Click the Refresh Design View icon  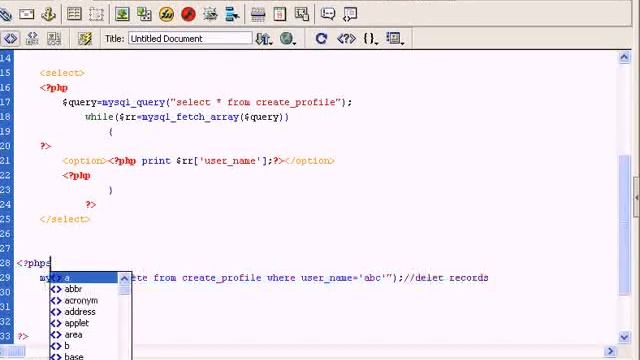(x=321, y=39)
